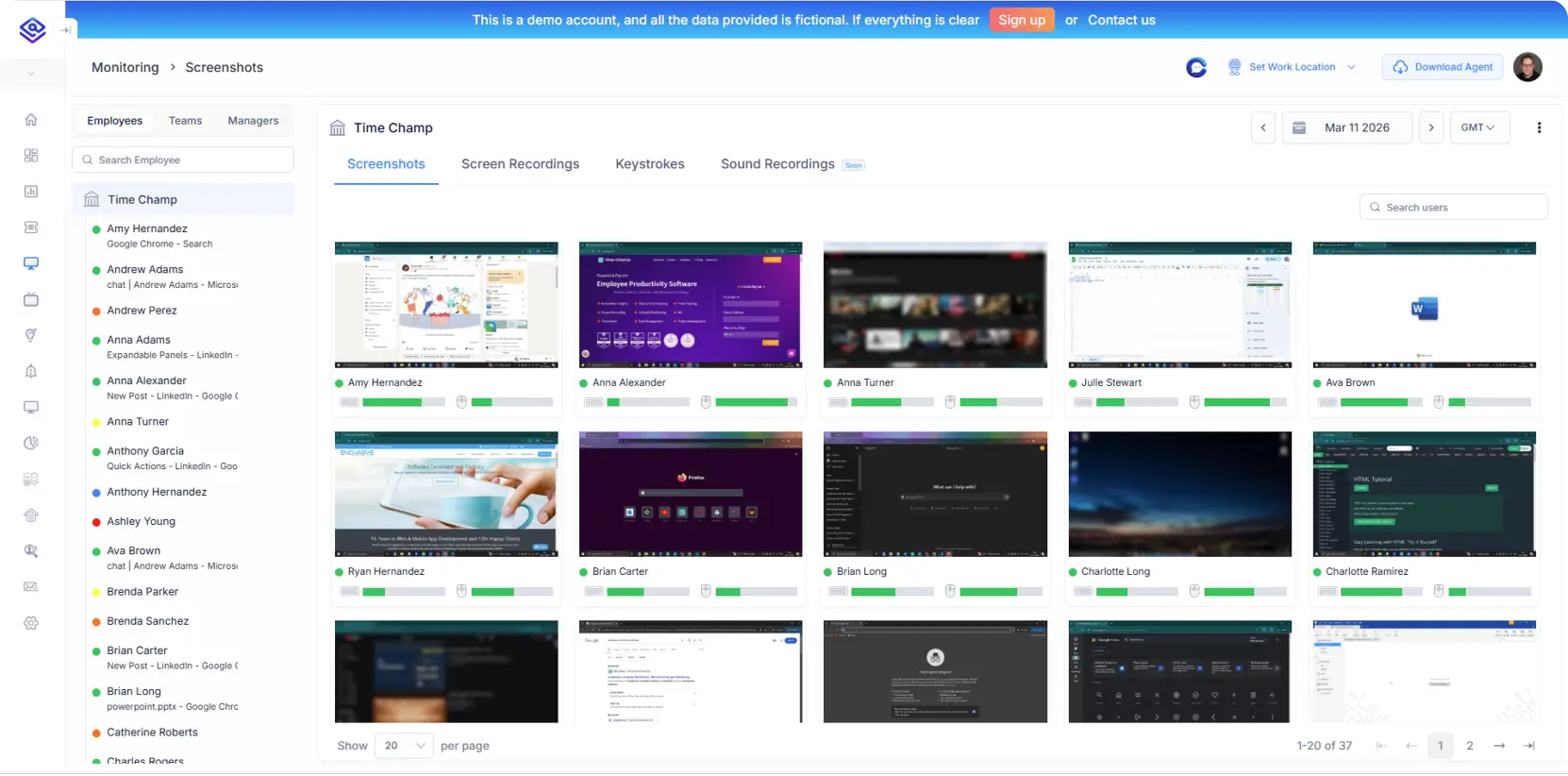1568x776 pixels.
Task: Switch to the Employees tab
Action: click(x=115, y=121)
